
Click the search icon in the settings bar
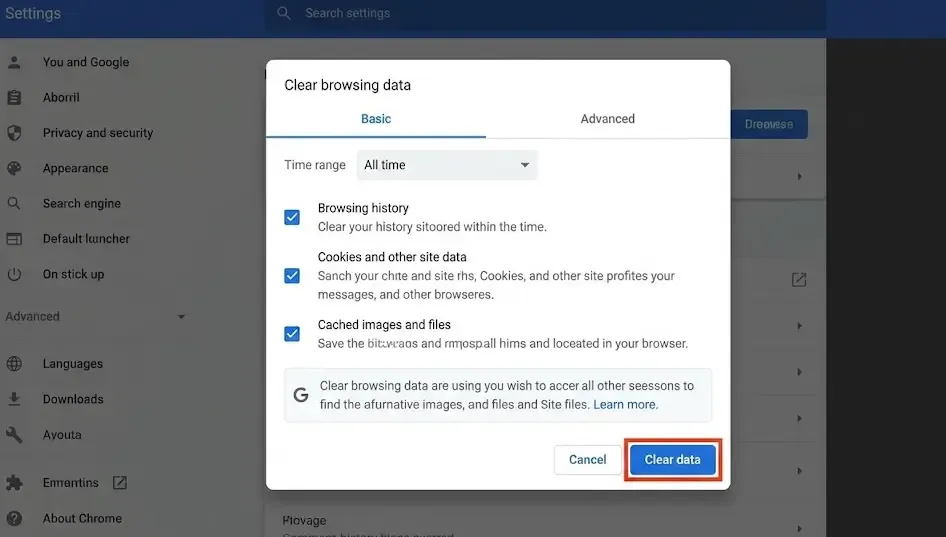284,13
